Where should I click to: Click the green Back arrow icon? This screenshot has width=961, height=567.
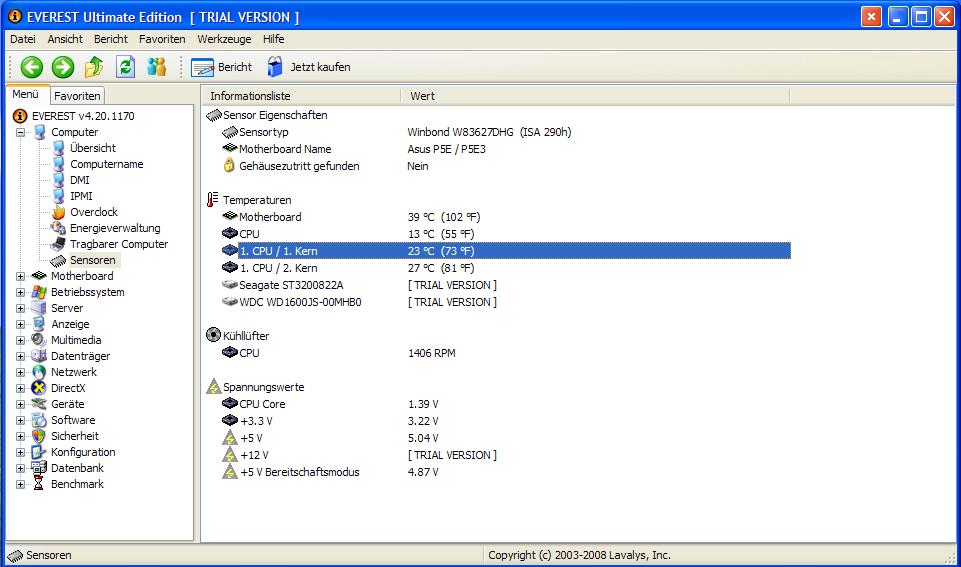click(x=32, y=67)
